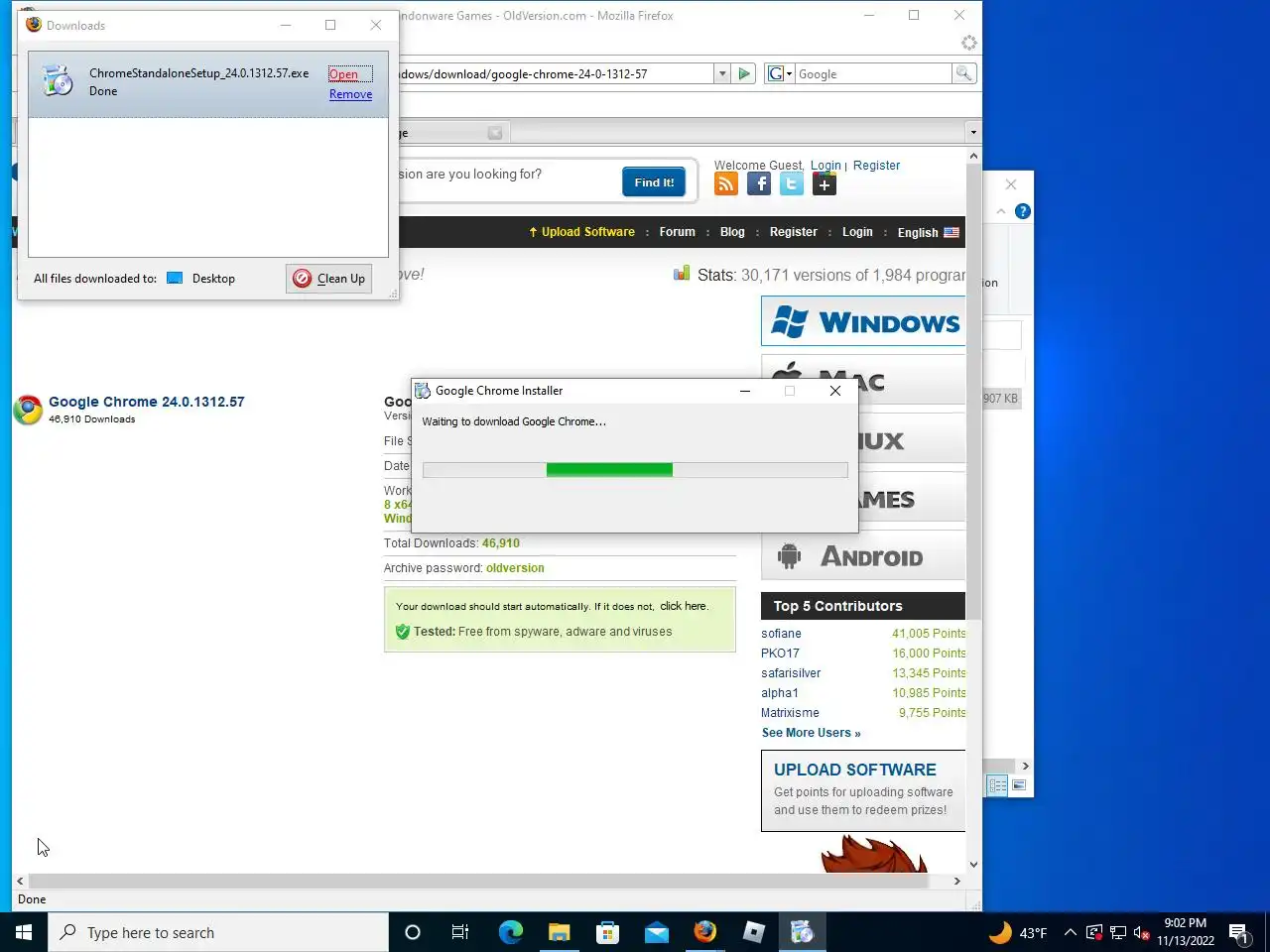Open the Facebook icon

[759, 183]
